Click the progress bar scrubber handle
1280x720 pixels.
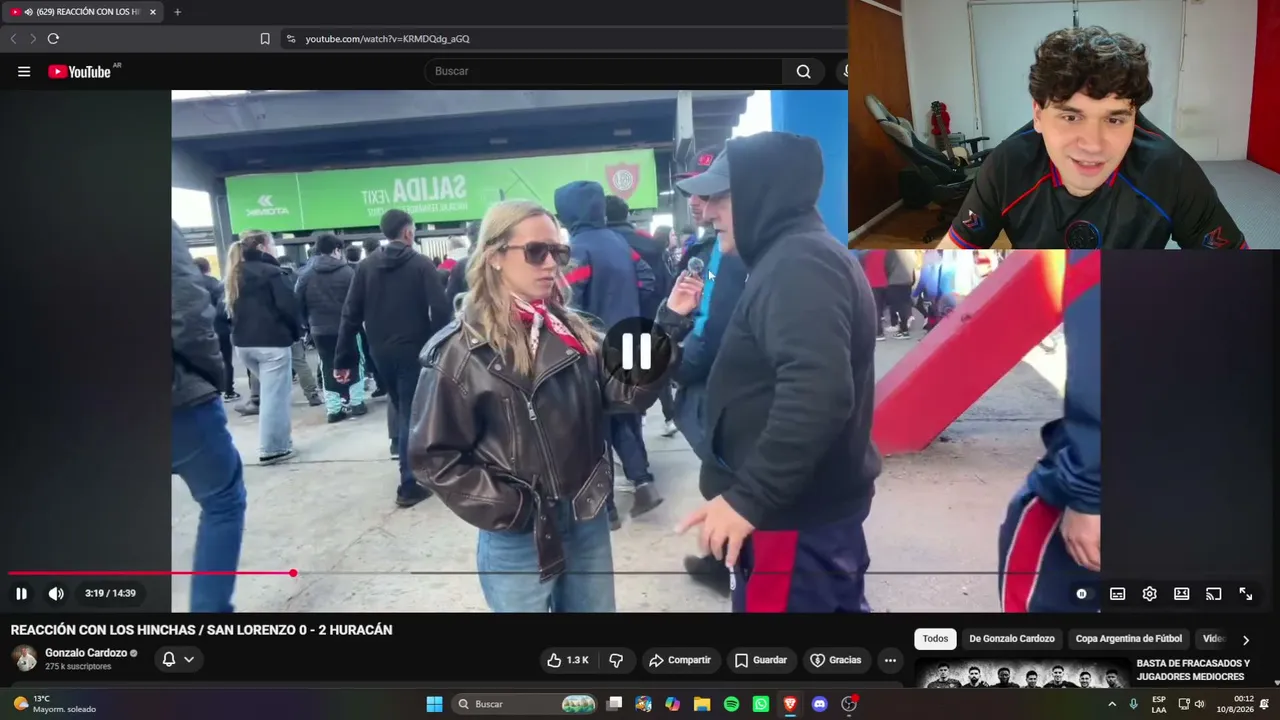coord(293,573)
